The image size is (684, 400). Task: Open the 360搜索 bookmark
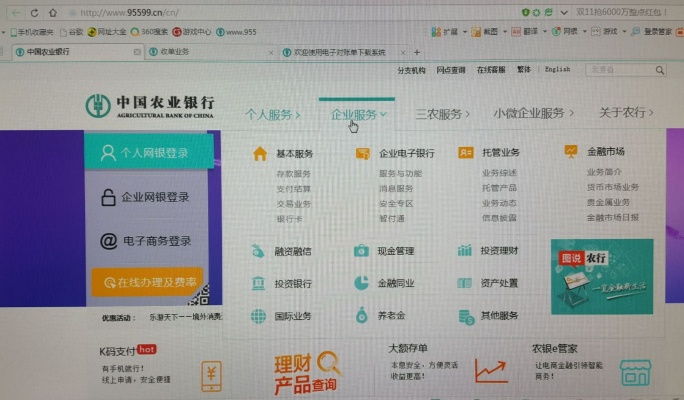149,32
